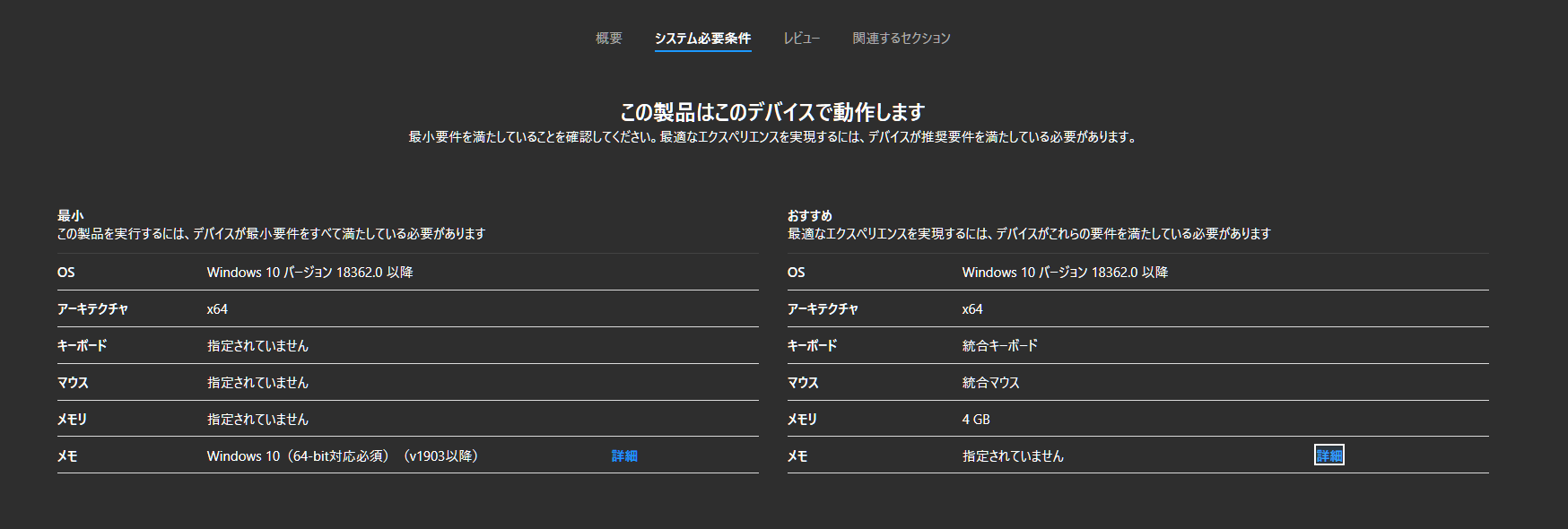Click the 最小 section heading
The height and width of the screenshot is (529, 1568).
coord(70,215)
